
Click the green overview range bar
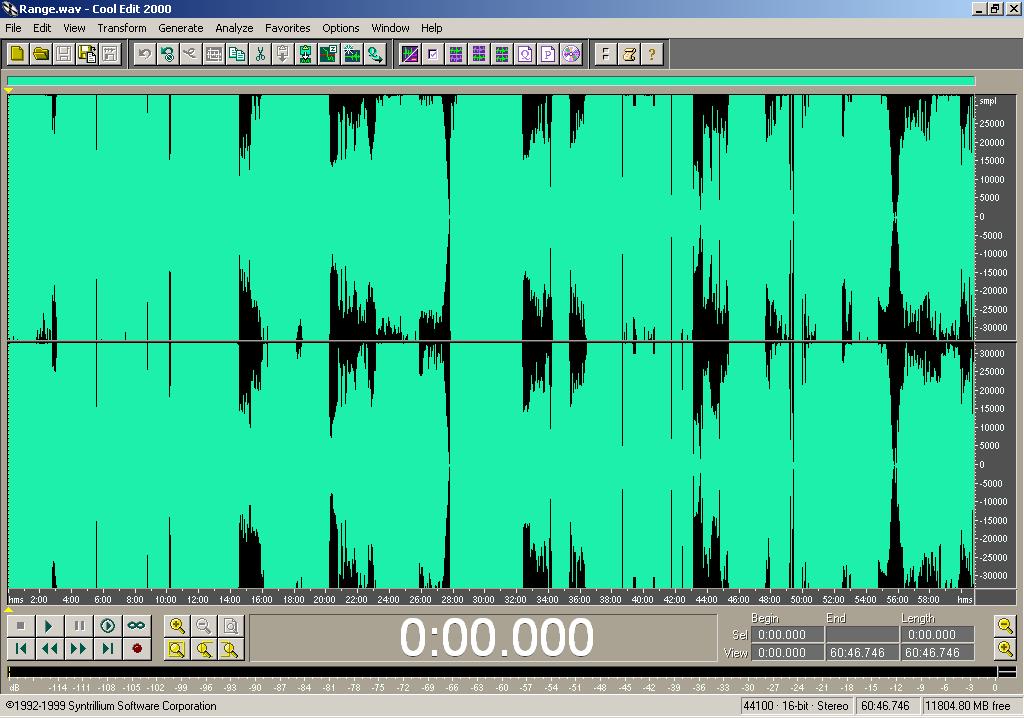[x=490, y=81]
